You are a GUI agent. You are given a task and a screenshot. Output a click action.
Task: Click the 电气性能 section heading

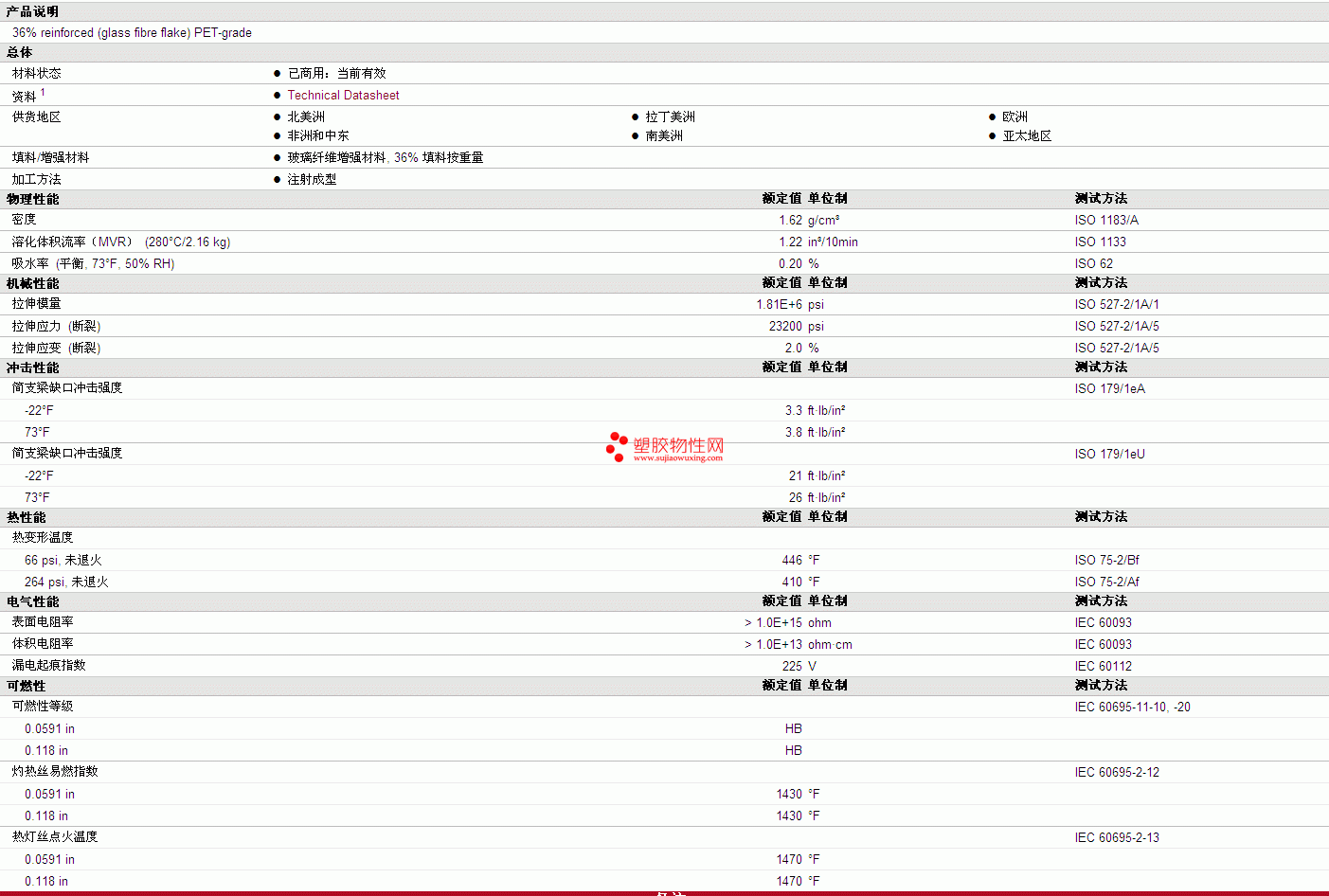(33, 601)
